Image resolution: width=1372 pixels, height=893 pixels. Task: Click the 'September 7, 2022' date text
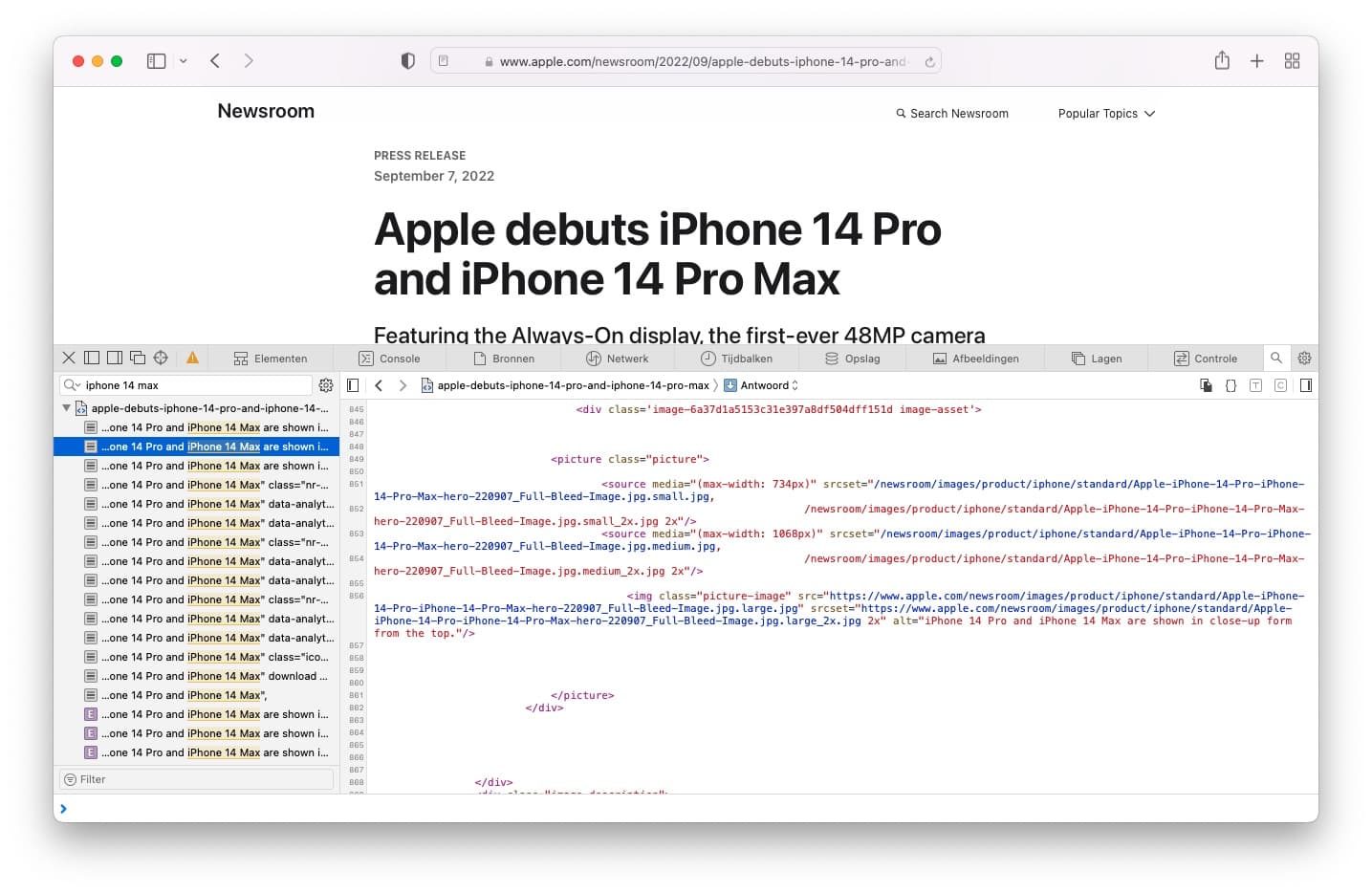point(434,176)
